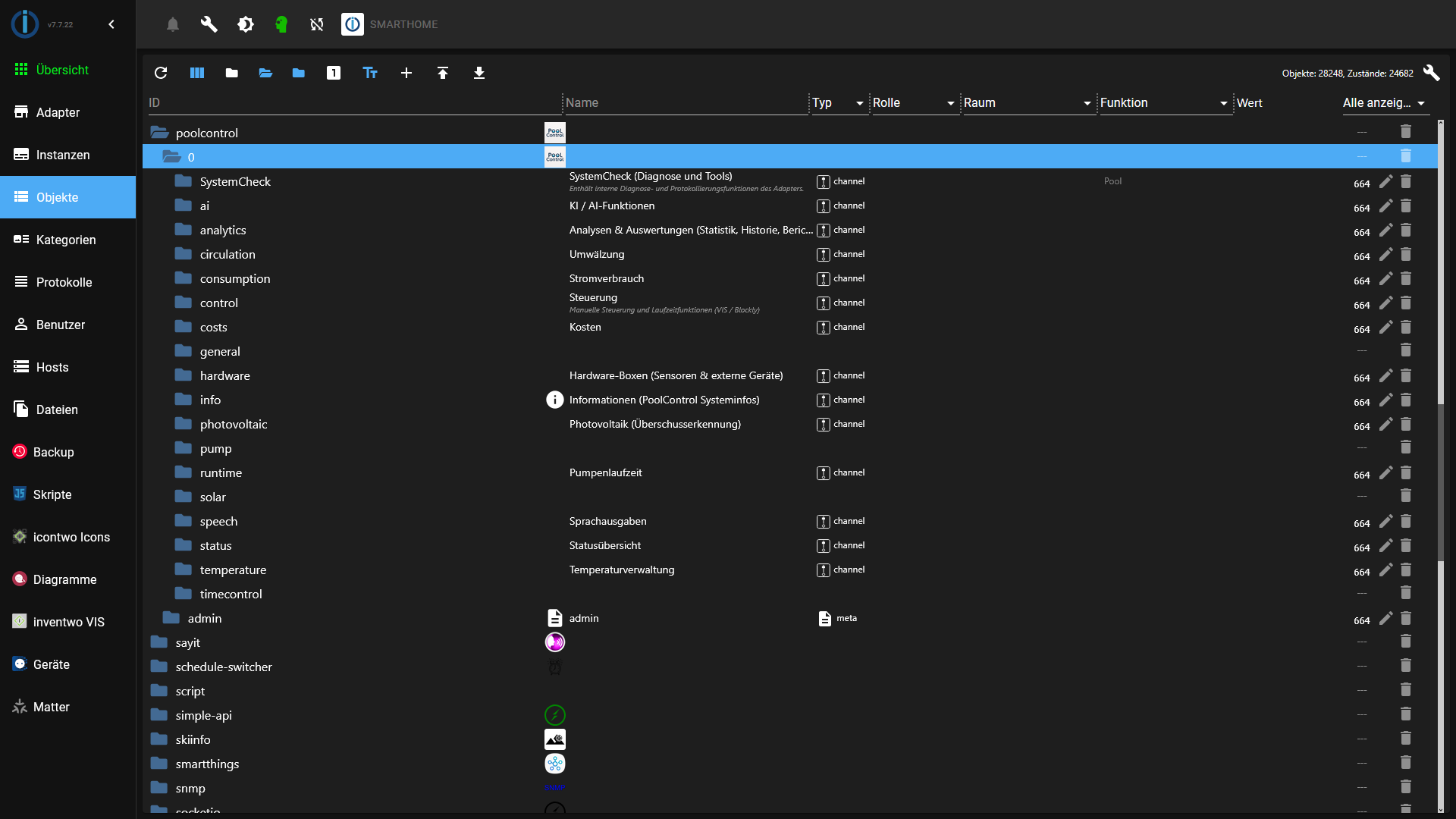Click the notifications bell icon
The width and height of the screenshot is (1456, 819).
[172, 24]
